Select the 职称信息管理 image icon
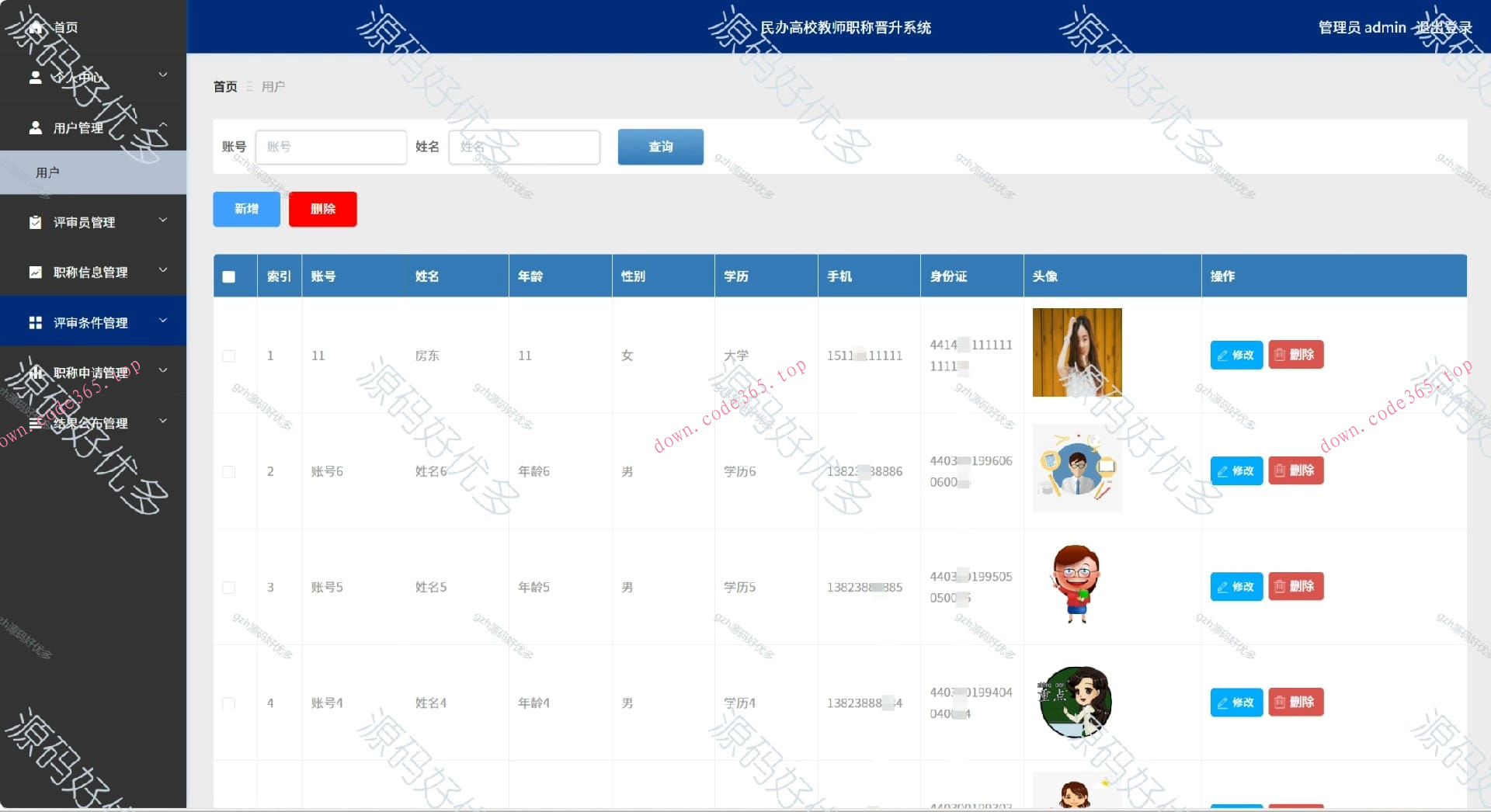The width and height of the screenshot is (1491, 812). 35,272
